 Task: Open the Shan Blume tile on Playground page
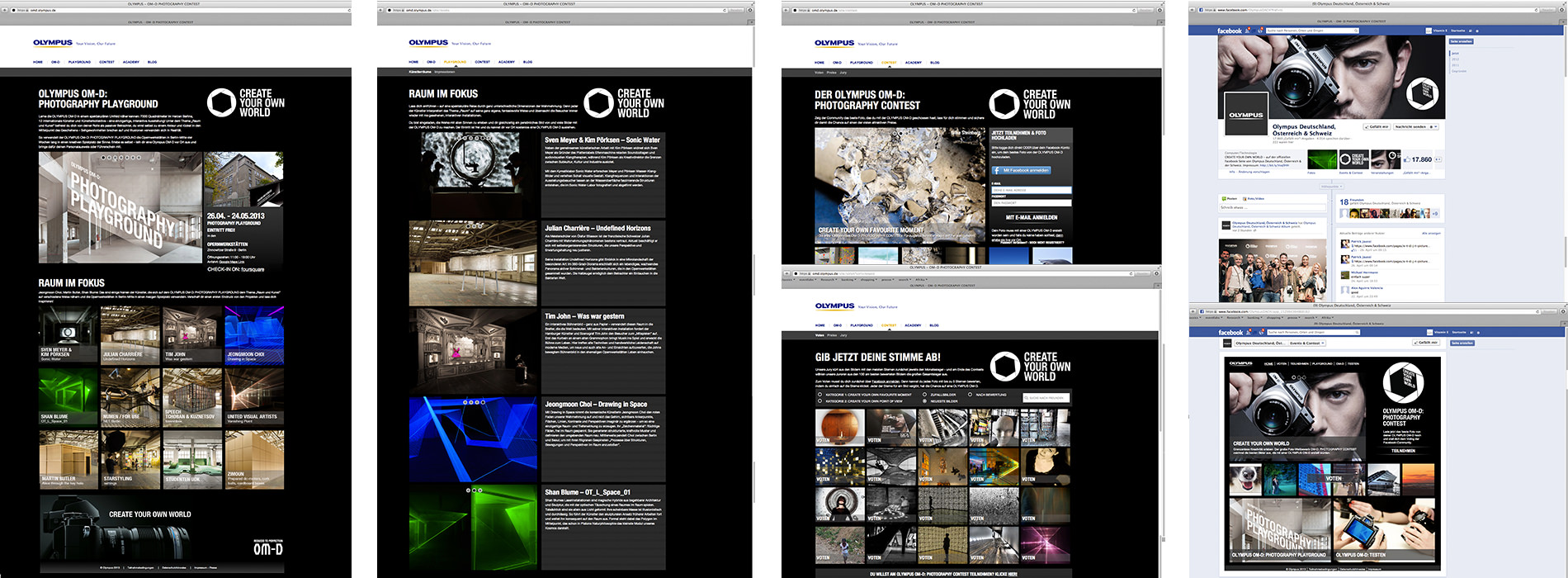click(68, 396)
